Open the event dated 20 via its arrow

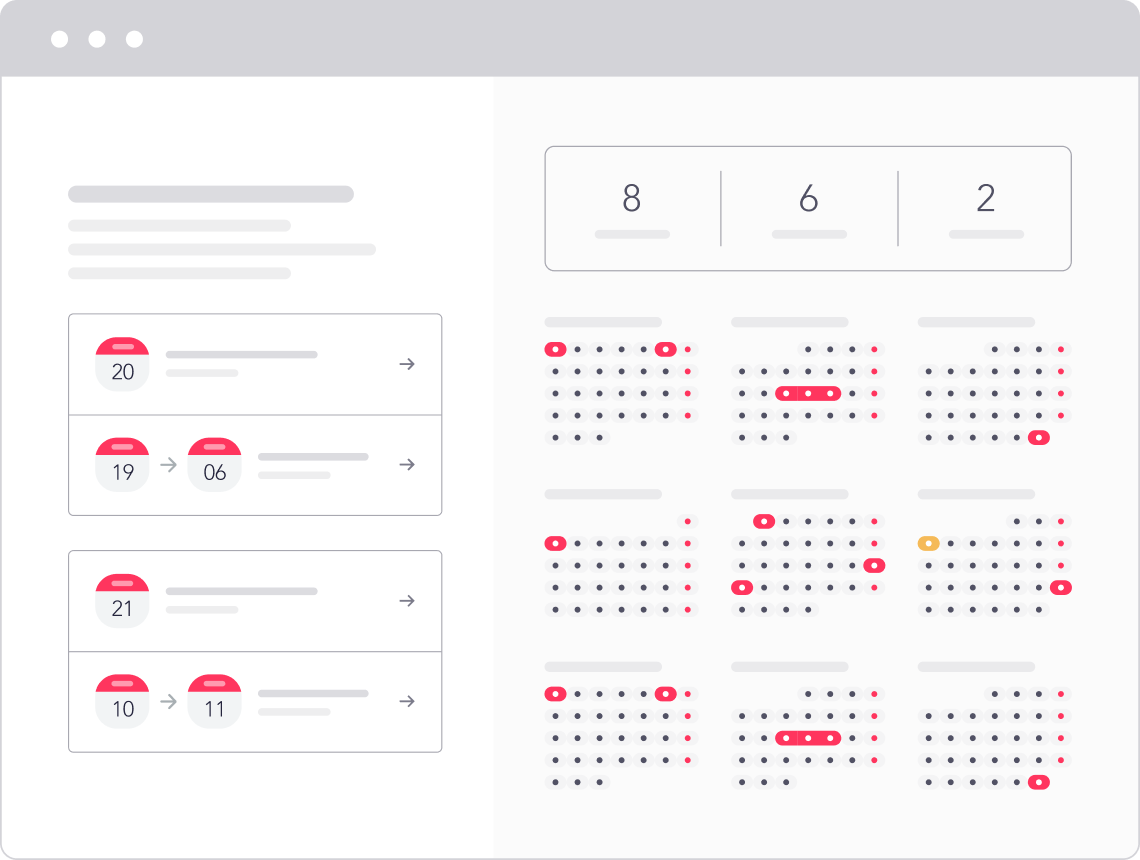(x=407, y=364)
